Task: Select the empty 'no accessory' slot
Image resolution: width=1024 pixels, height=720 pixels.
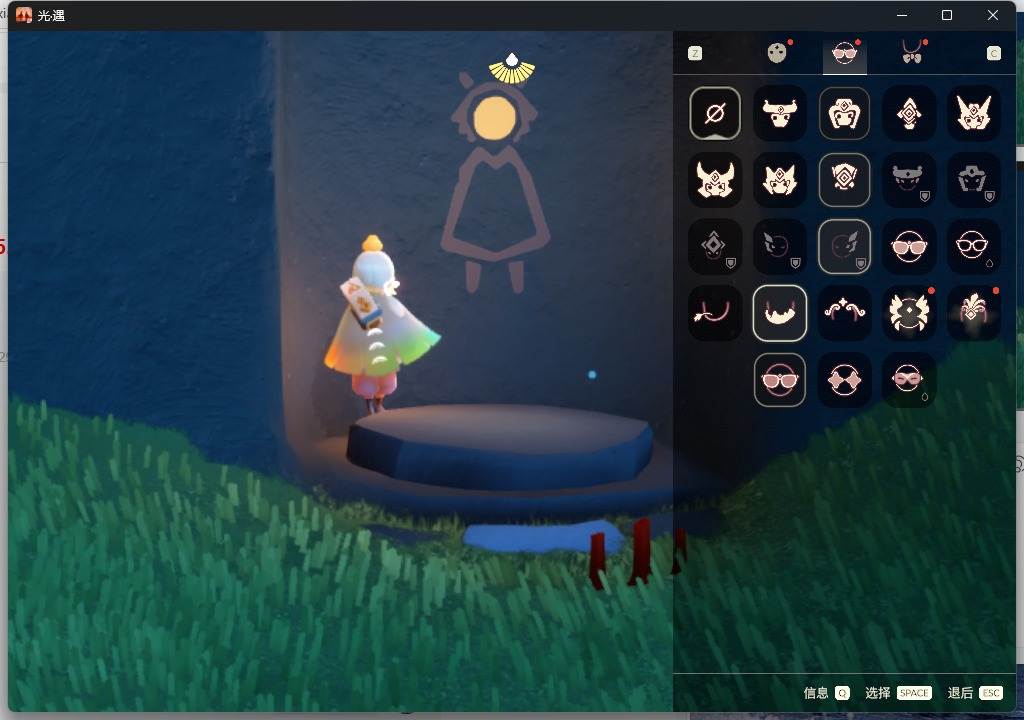Action: (714, 113)
